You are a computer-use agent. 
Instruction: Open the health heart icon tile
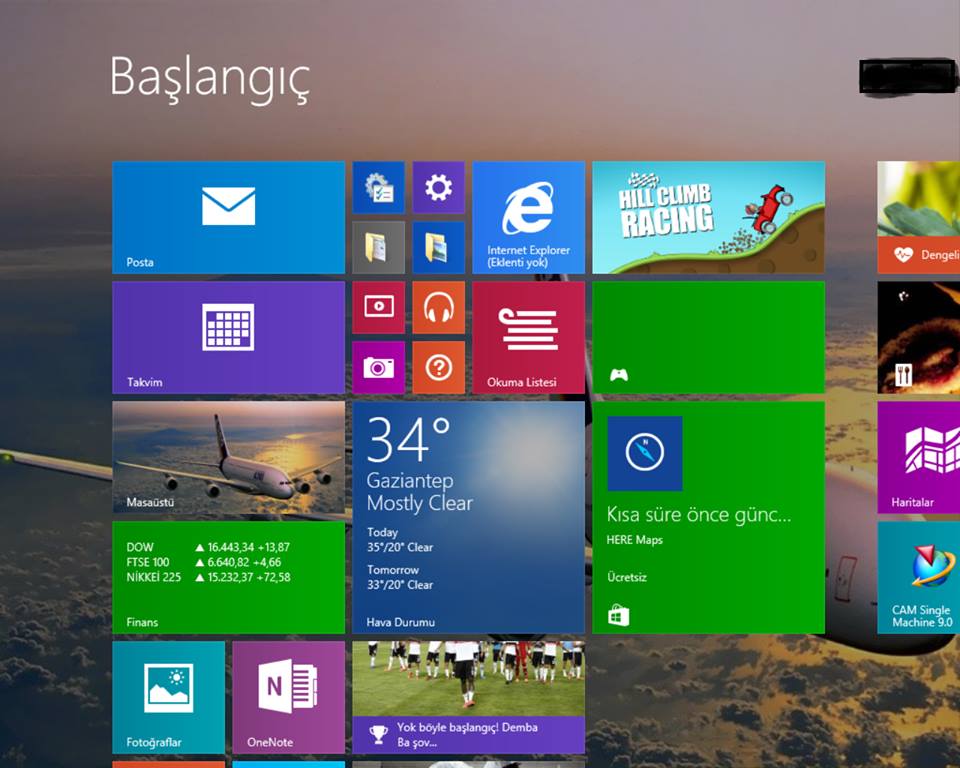click(x=918, y=217)
